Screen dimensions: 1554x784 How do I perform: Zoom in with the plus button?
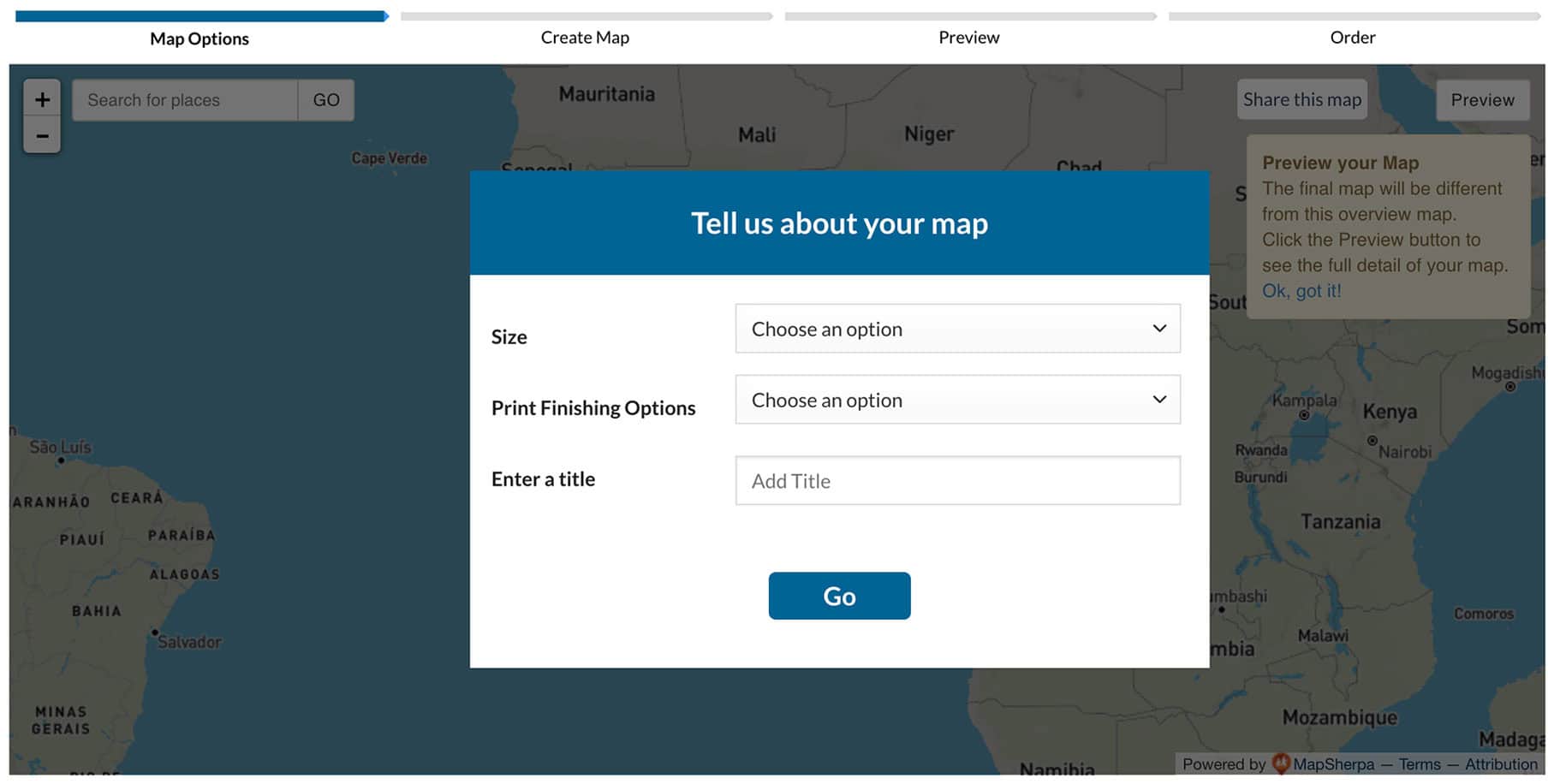pyautogui.click(x=42, y=99)
